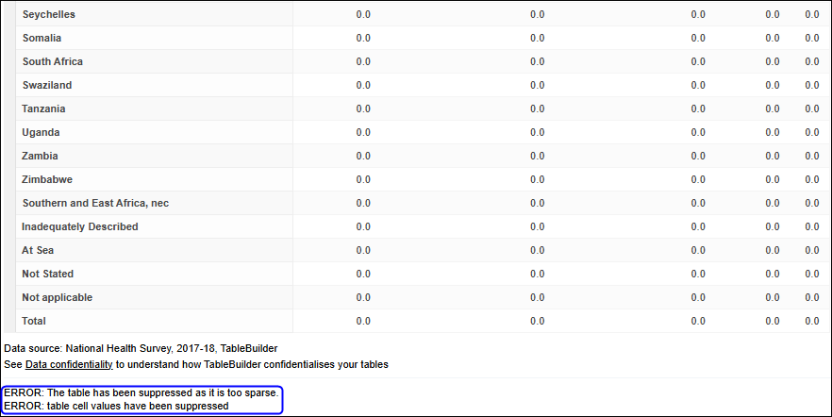Image resolution: width=832 pixels, height=417 pixels.
Task: Select the At Sea row label
Action: pyautogui.click(x=38, y=250)
